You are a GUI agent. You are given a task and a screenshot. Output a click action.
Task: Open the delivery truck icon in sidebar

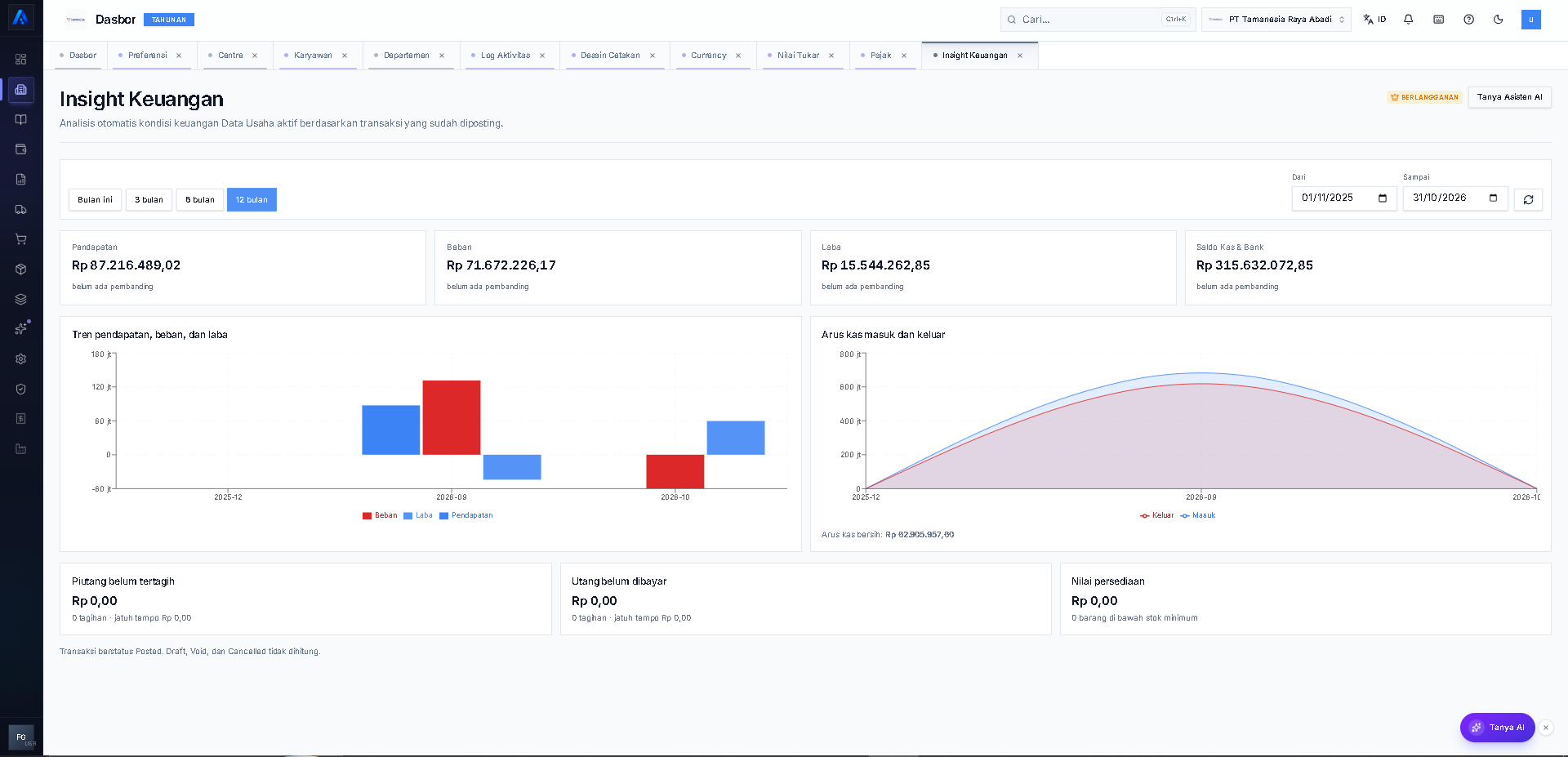pyautogui.click(x=21, y=210)
